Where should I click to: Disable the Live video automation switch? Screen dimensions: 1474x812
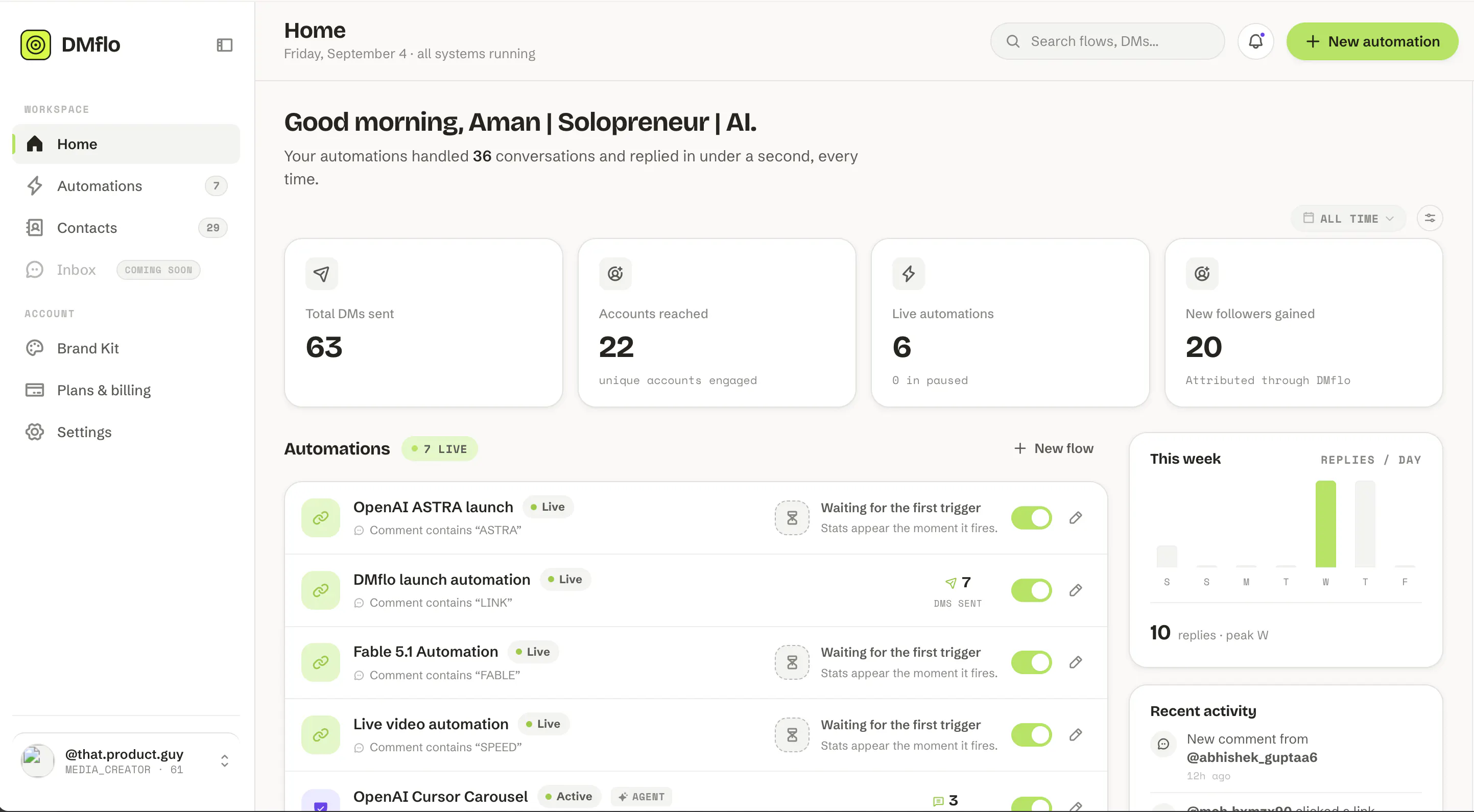[x=1031, y=735]
